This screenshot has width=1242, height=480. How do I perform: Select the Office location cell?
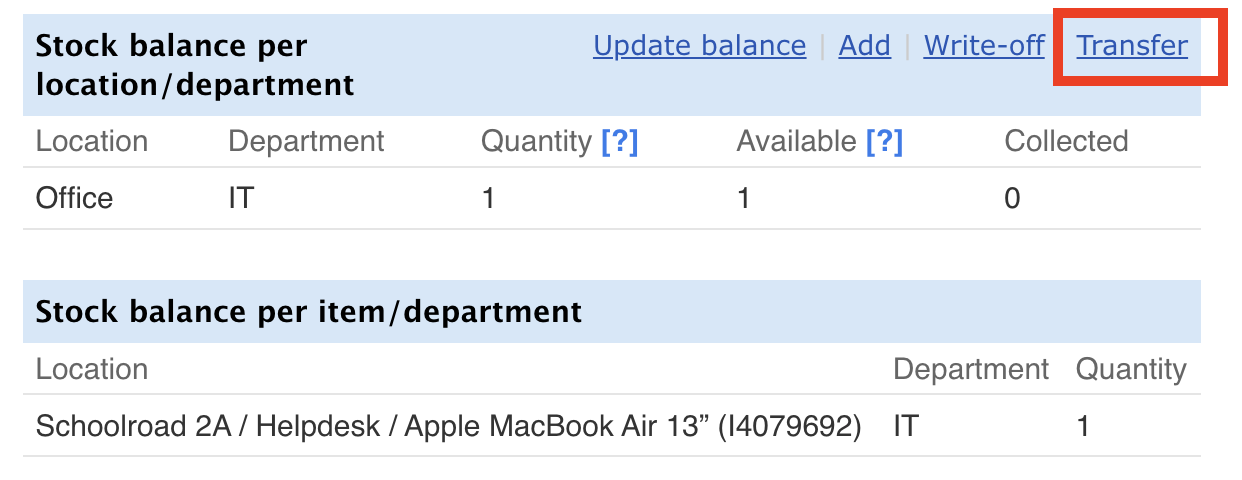(75, 198)
